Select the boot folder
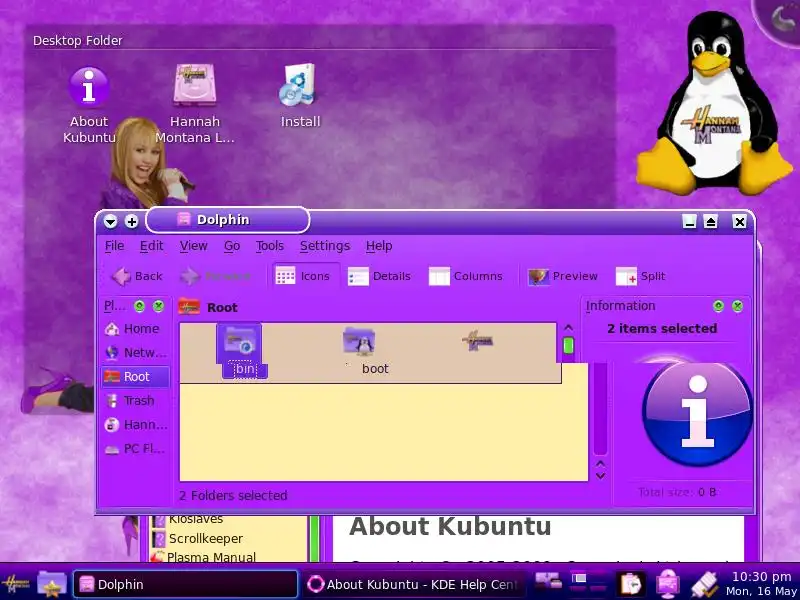 pyautogui.click(x=365, y=351)
